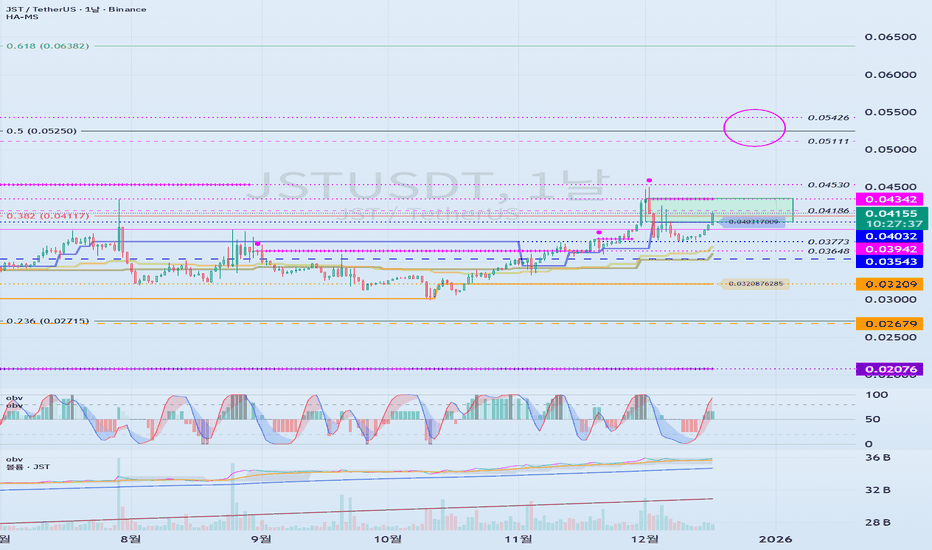Click the 0.03773 line price label

pos(829,242)
